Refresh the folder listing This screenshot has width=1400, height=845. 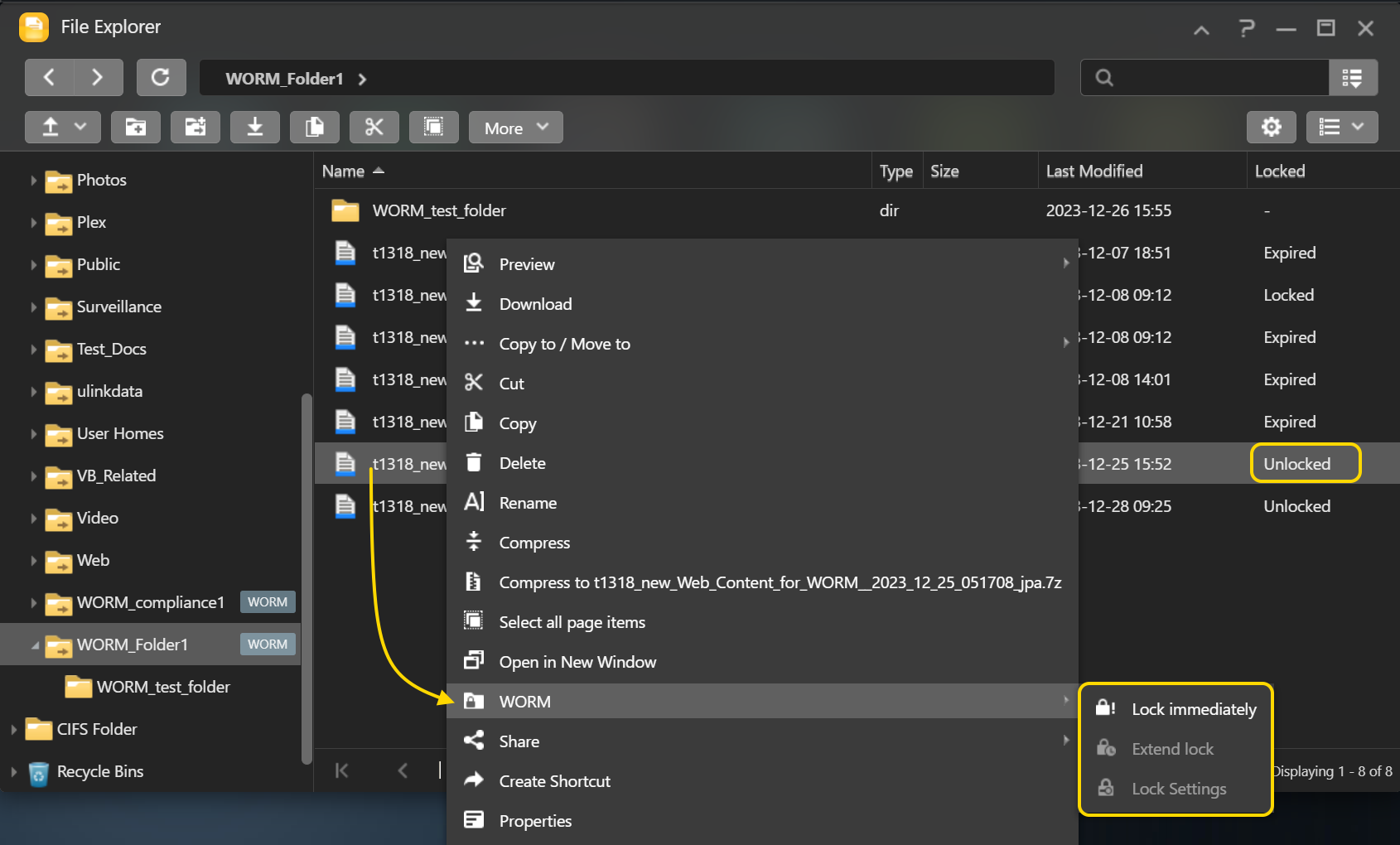click(161, 78)
